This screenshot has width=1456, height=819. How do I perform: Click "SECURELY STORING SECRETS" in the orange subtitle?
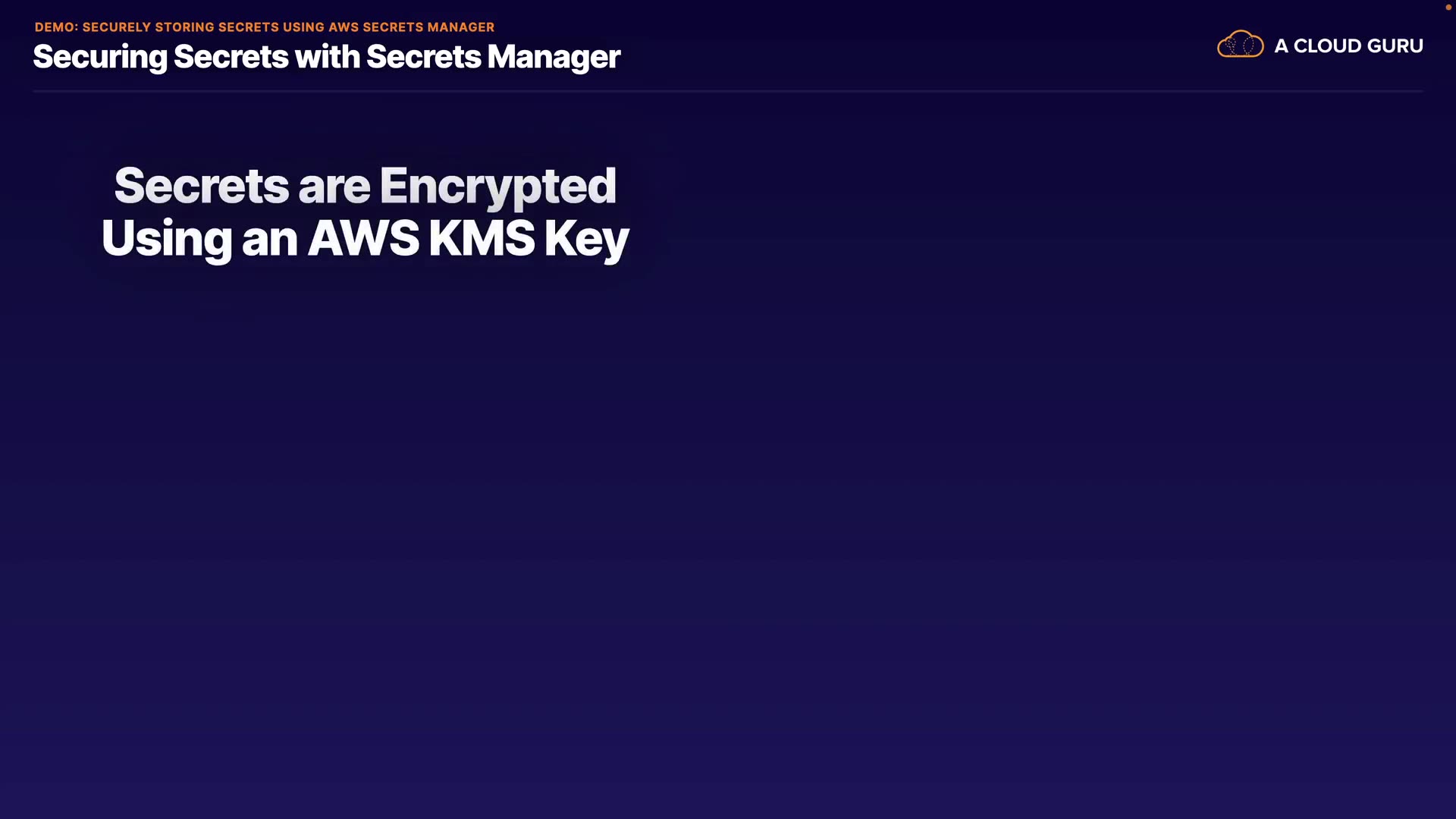pos(180,27)
